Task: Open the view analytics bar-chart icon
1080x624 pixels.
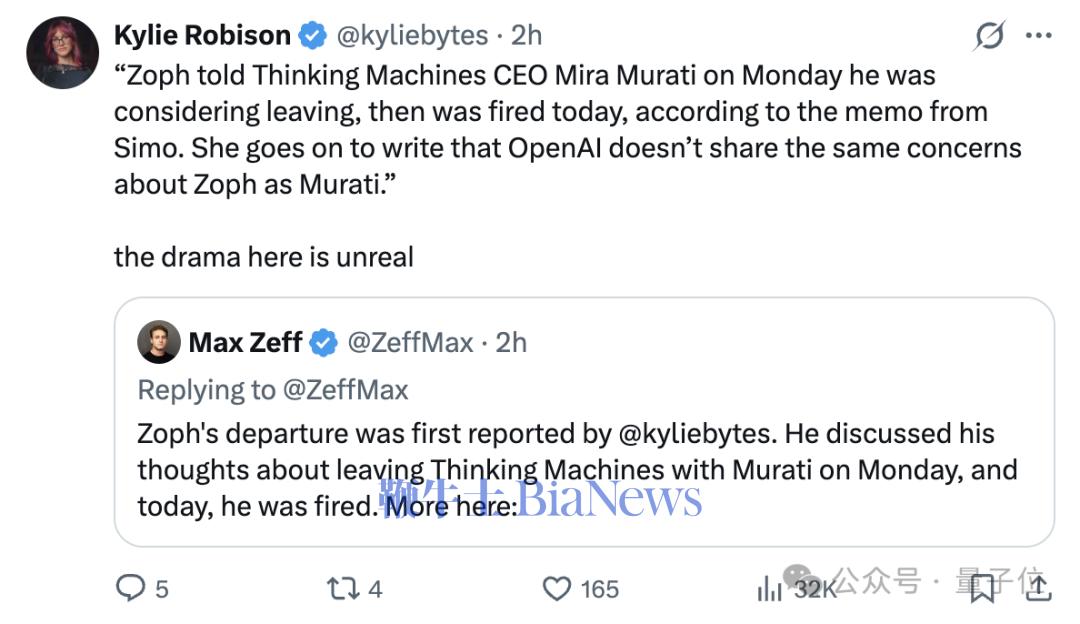Action: pyautogui.click(x=770, y=588)
